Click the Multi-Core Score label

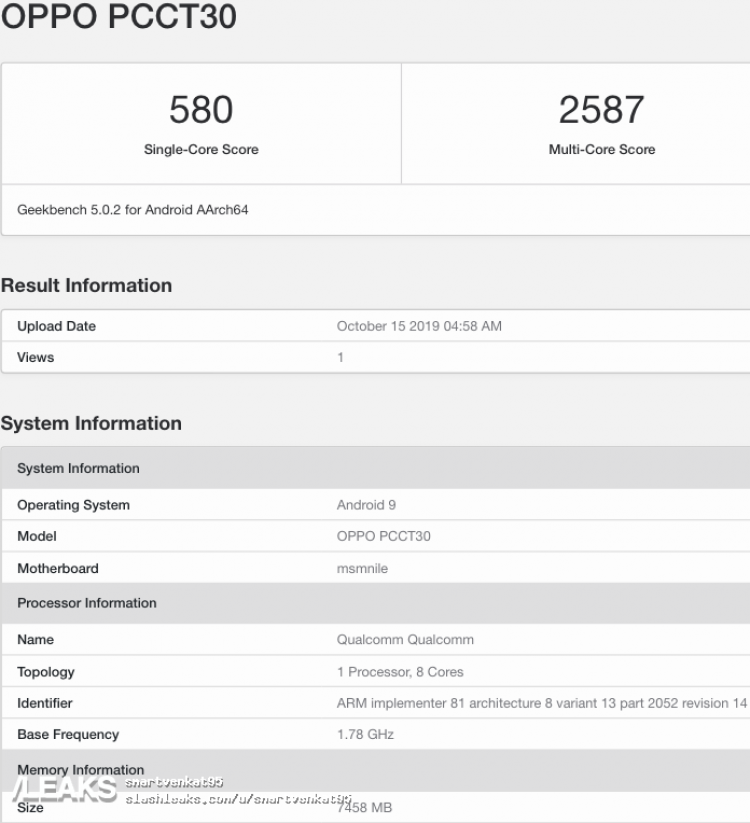[x=602, y=150]
